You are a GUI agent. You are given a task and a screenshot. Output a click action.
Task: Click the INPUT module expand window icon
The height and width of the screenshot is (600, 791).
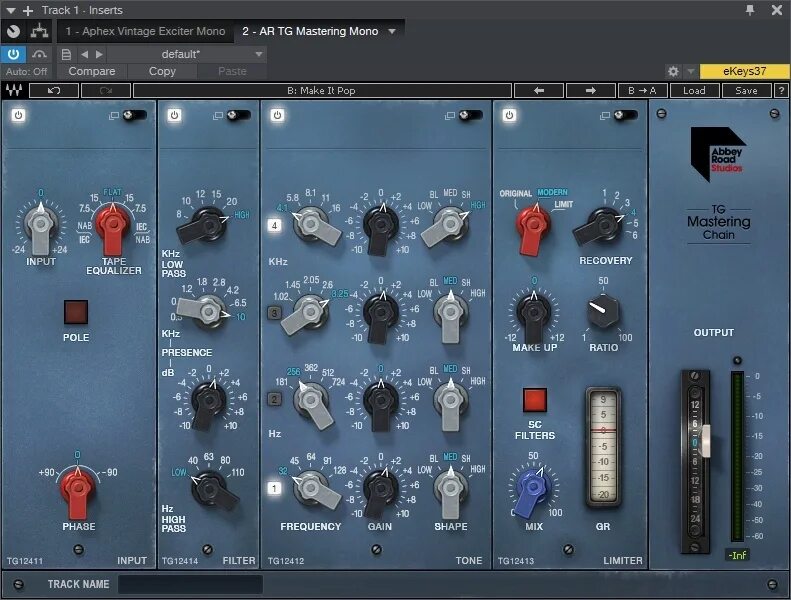pyautogui.click(x=114, y=116)
